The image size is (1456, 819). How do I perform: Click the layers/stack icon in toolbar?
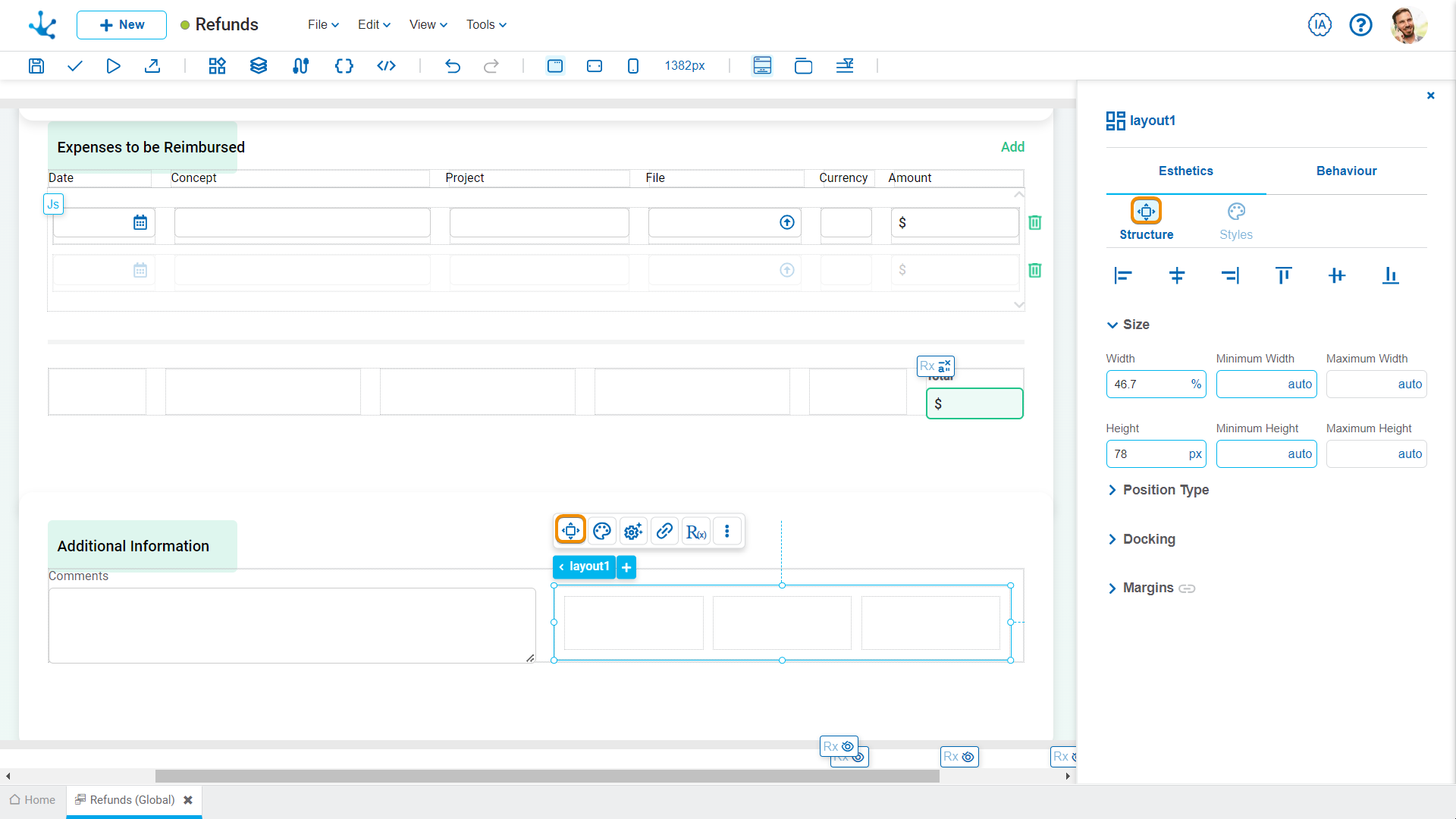click(x=259, y=66)
